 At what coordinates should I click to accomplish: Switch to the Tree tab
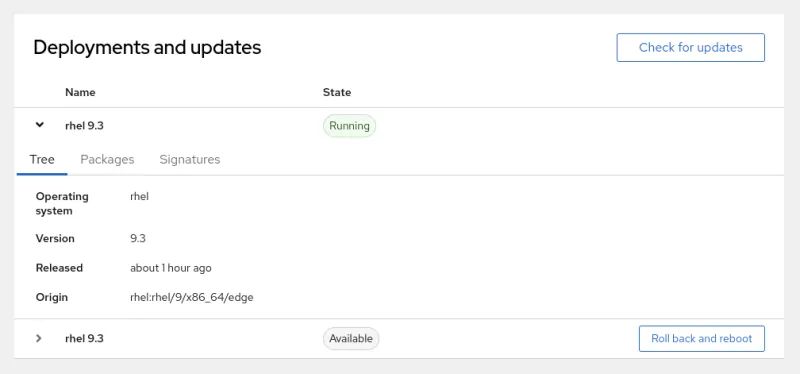(42, 160)
